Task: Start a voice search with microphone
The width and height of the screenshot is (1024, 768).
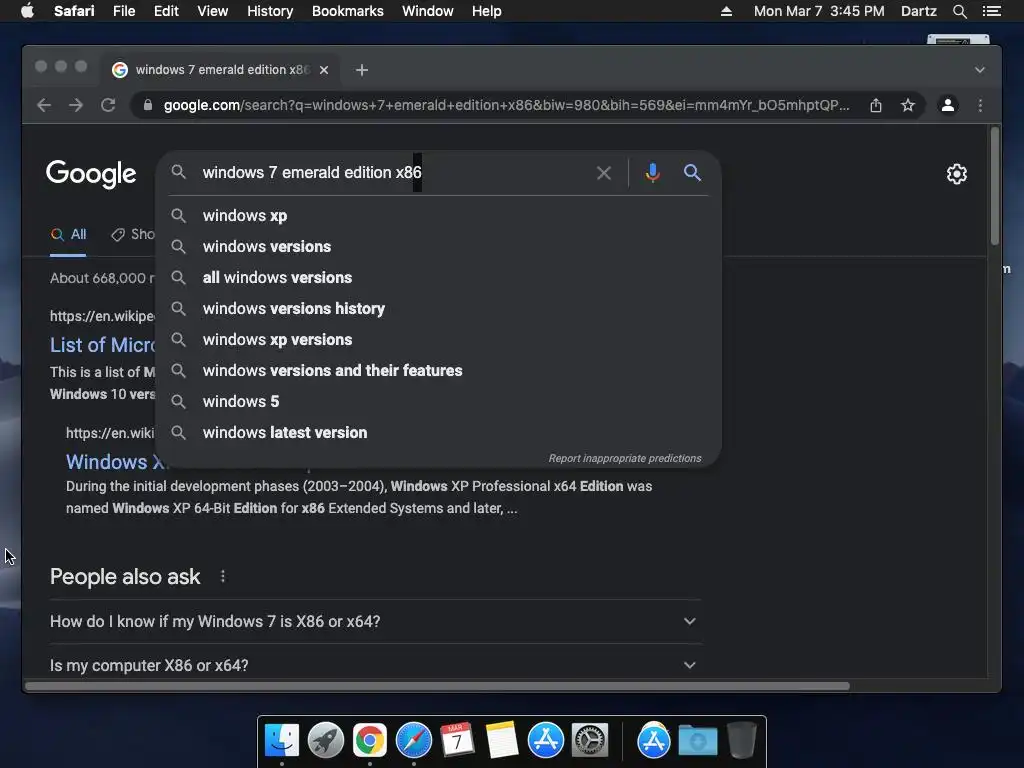Action: tap(652, 172)
